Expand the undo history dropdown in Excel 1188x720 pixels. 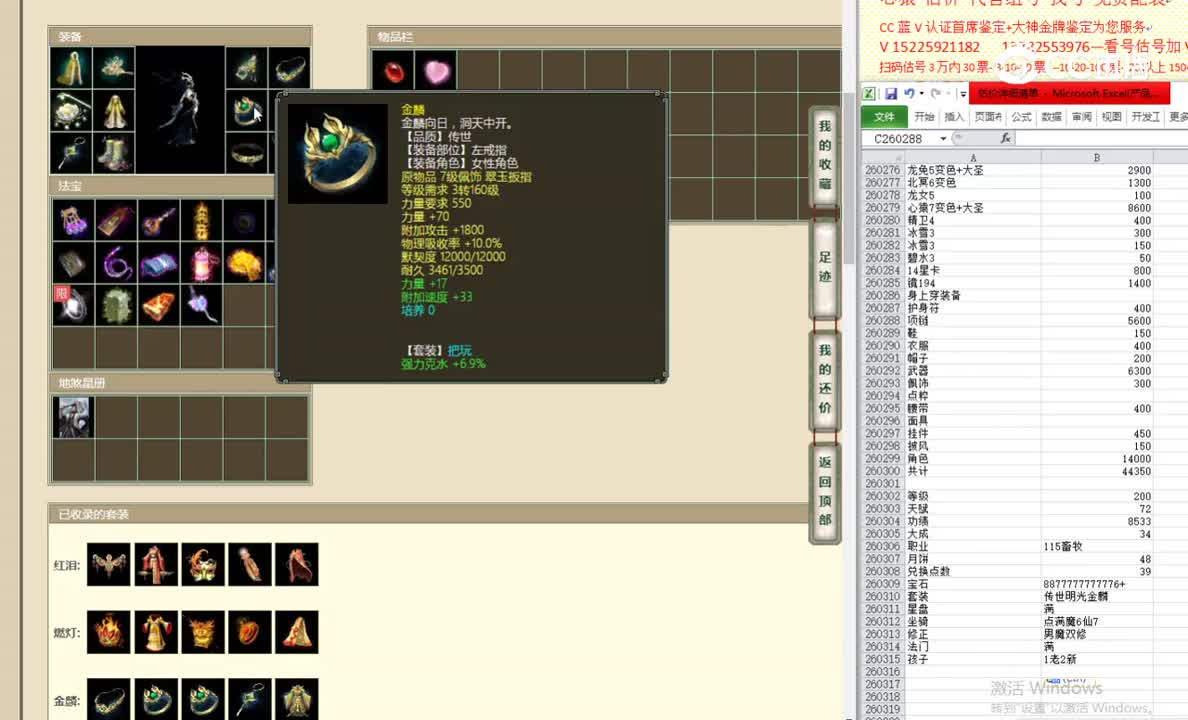point(921,93)
